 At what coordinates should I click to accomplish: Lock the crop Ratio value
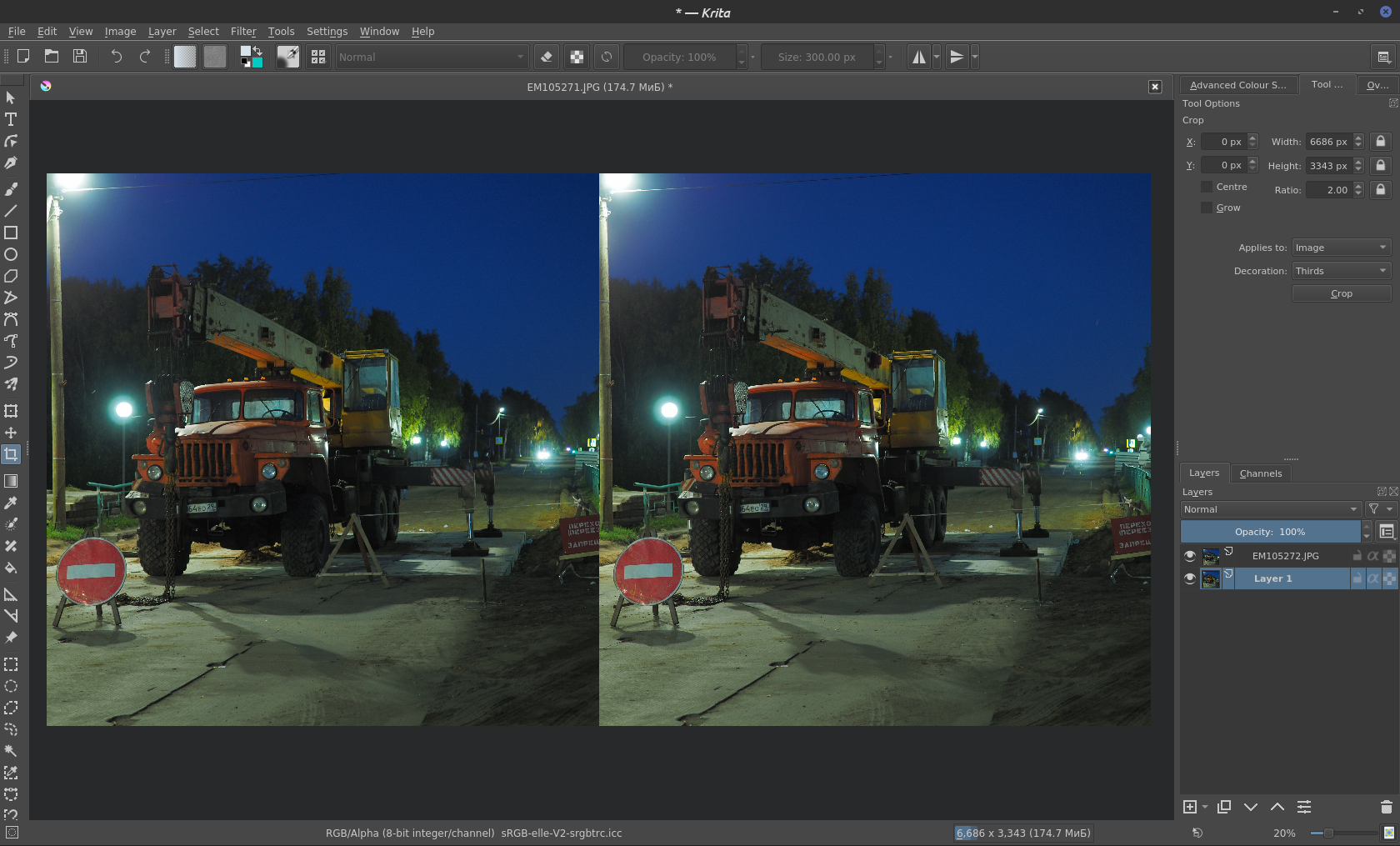click(1381, 189)
